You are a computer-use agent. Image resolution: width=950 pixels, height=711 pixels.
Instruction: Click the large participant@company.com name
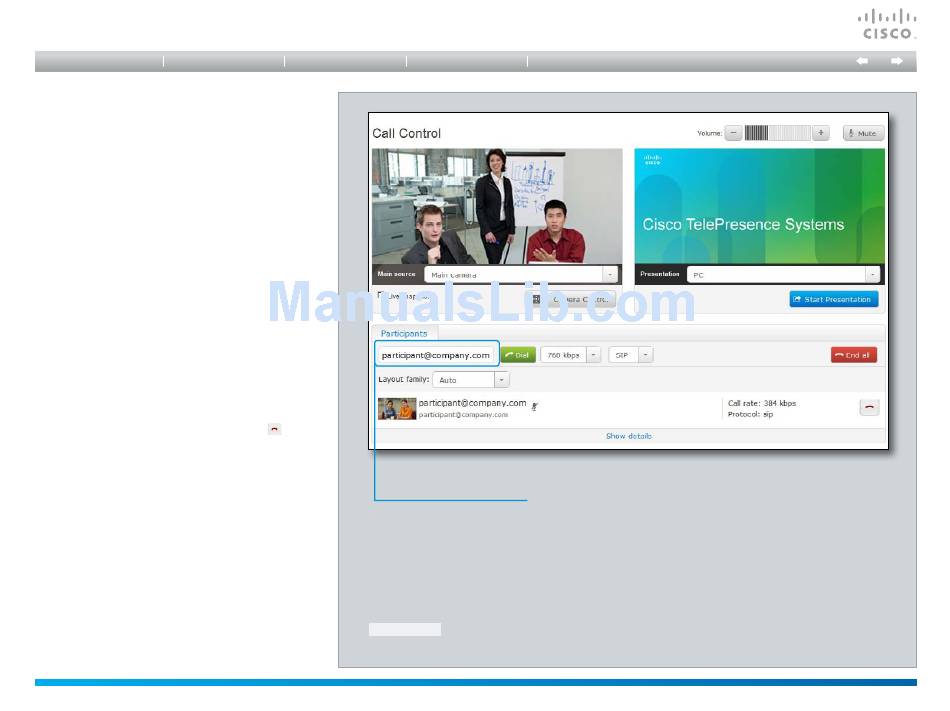click(473, 403)
